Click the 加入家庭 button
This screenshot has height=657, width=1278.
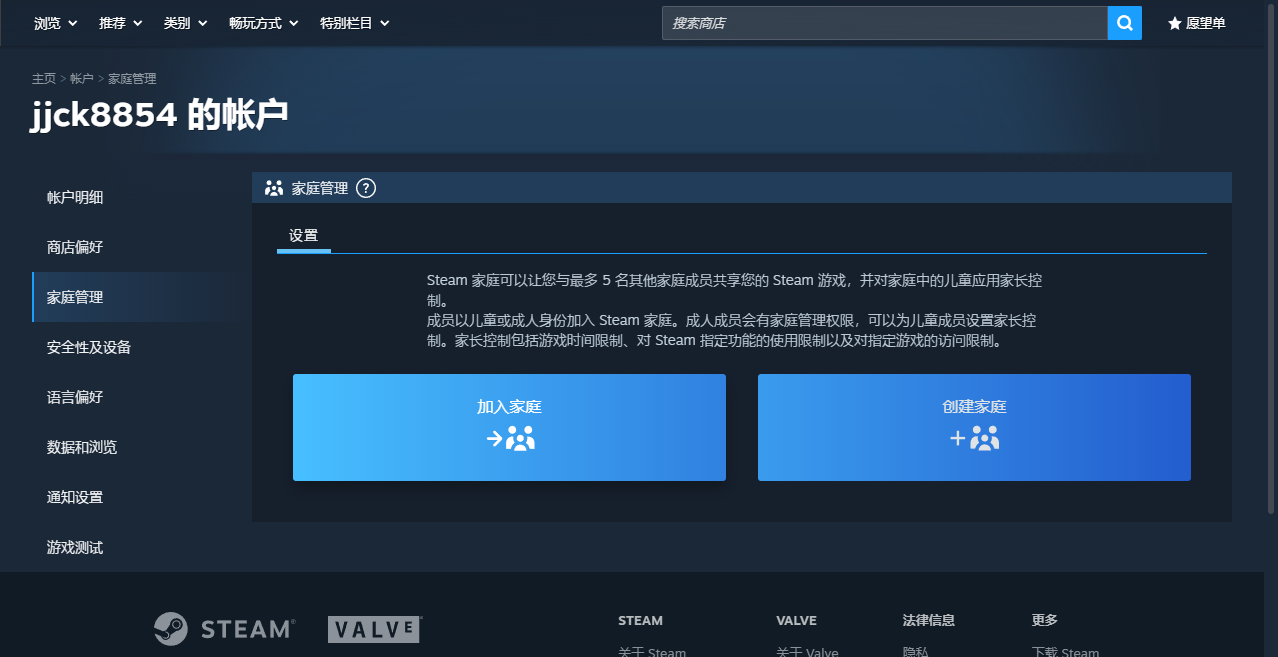pyautogui.click(x=509, y=427)
